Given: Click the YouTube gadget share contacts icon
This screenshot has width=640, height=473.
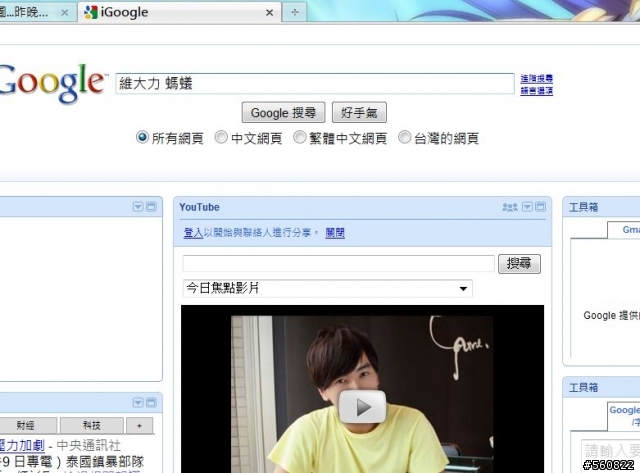Looking at the screenshot, I should (510, 207).
